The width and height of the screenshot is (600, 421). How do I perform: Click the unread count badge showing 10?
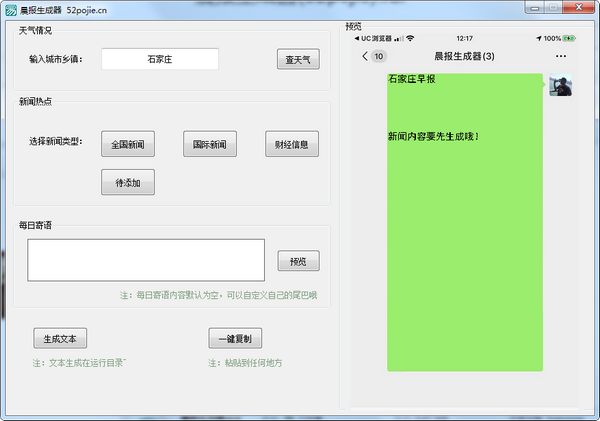pos(380,57)
